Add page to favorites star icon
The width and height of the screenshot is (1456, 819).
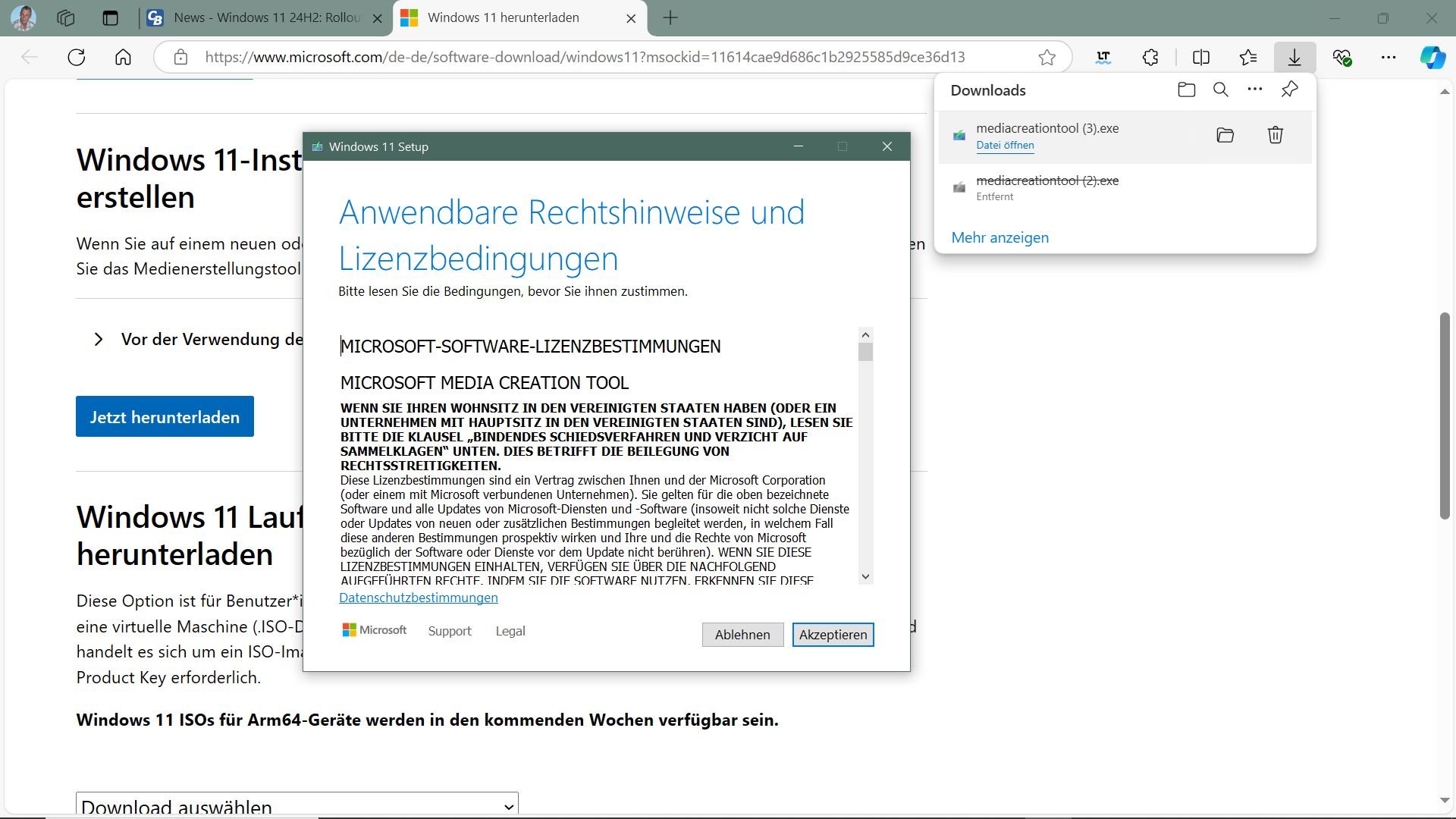pyautogui.click(x=1046, y=57)
